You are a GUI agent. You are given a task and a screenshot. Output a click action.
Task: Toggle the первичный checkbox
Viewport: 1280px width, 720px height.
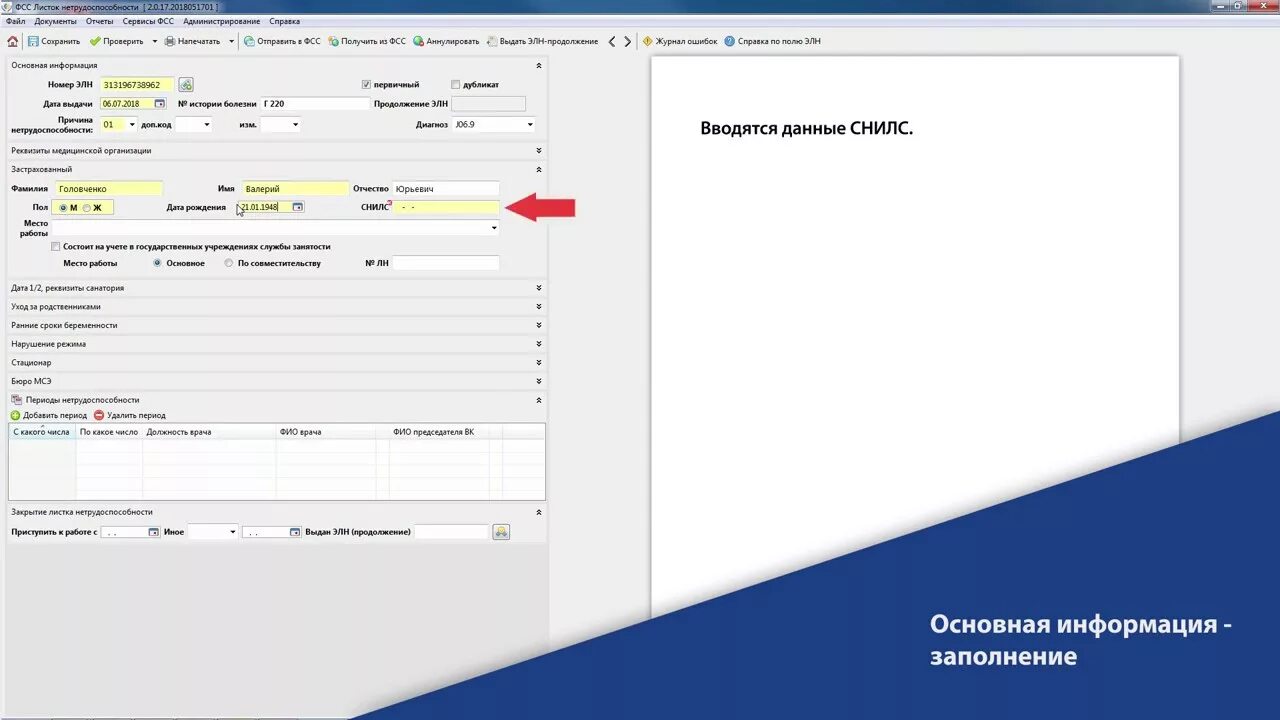[366, 85]
